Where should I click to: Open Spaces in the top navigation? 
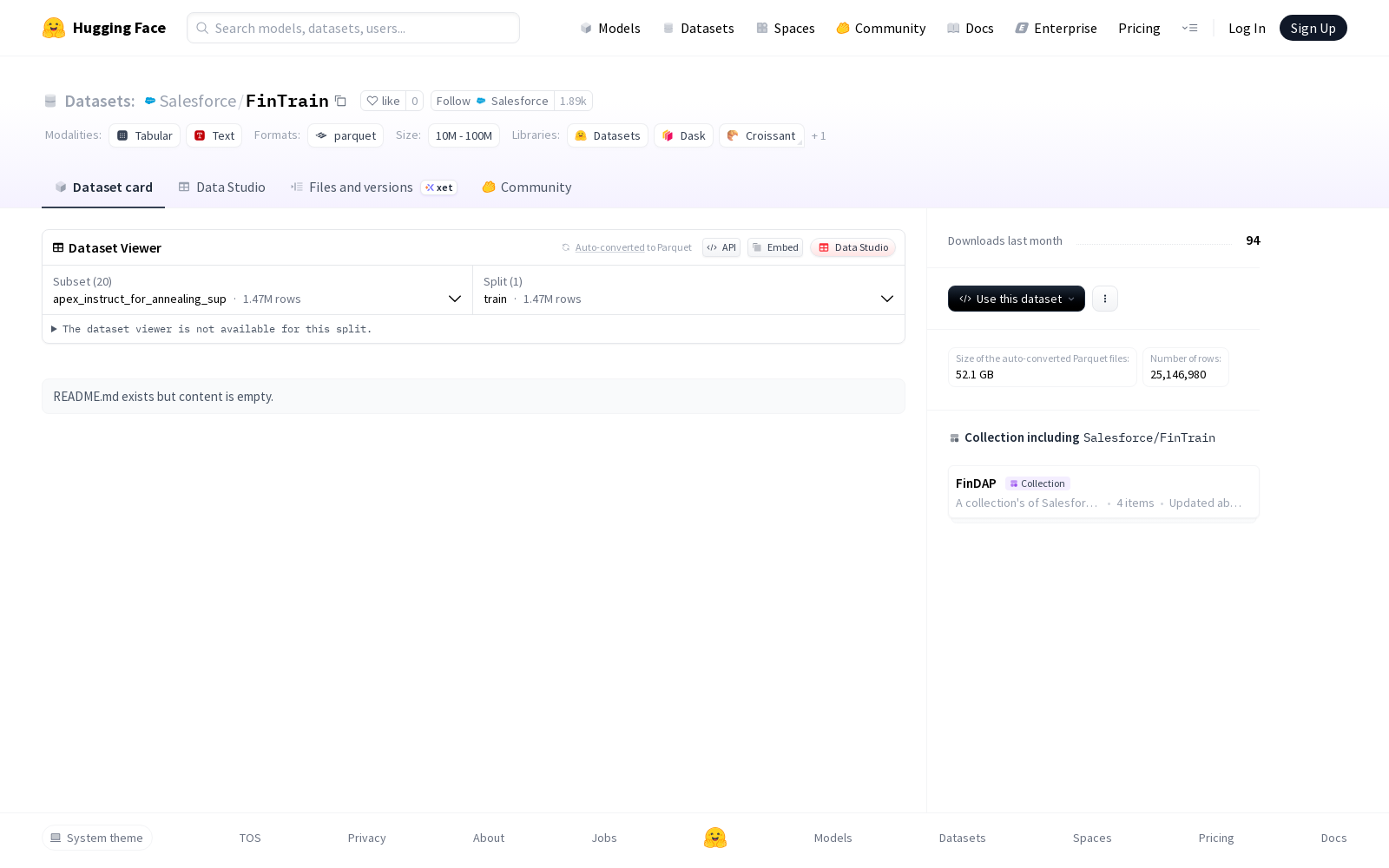786,28
